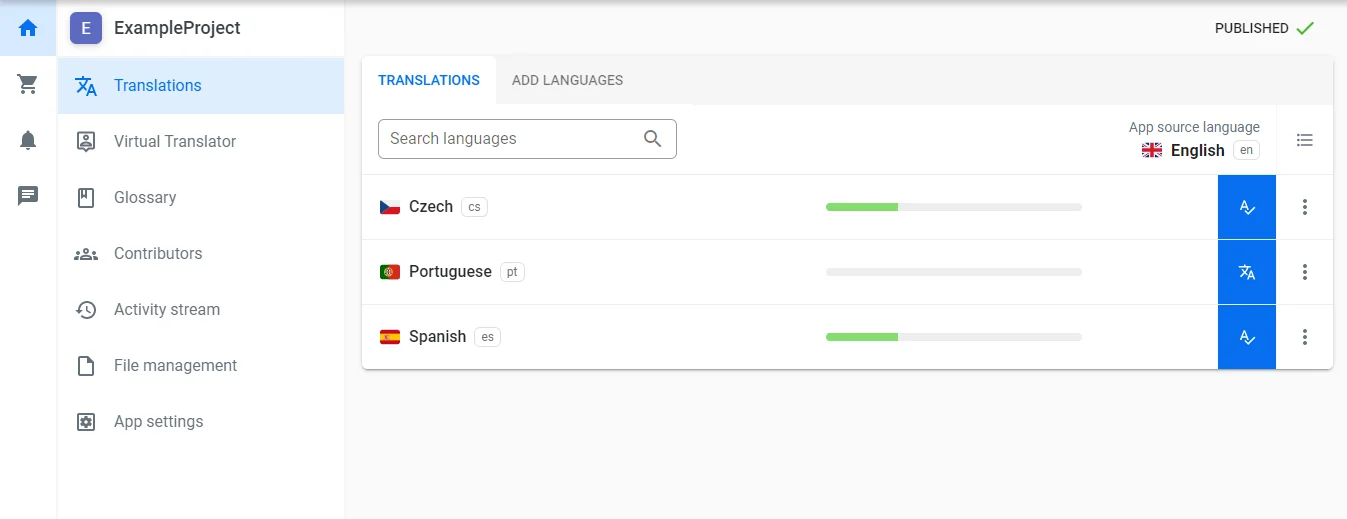
Task: Click the purple E project avatar
Action: tap(86, 28)
